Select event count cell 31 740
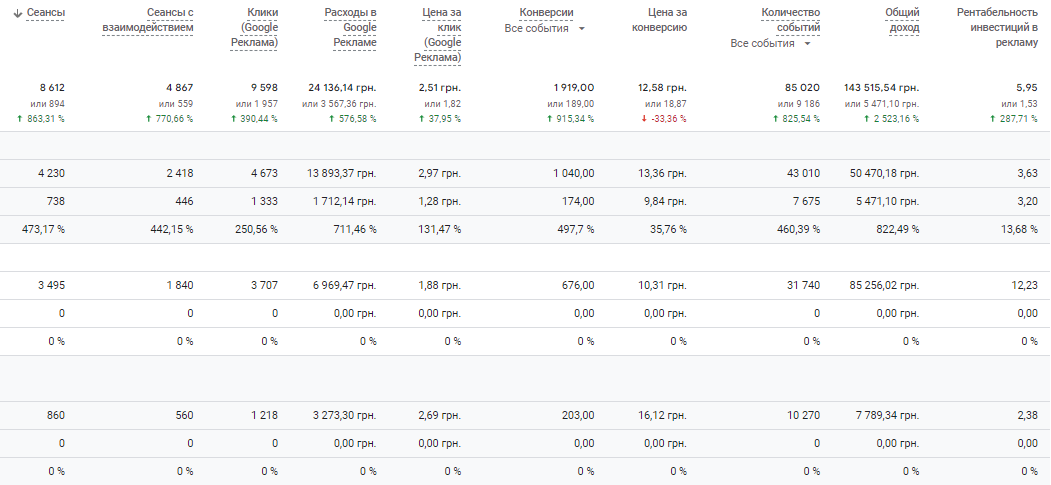 click(804, 285)
